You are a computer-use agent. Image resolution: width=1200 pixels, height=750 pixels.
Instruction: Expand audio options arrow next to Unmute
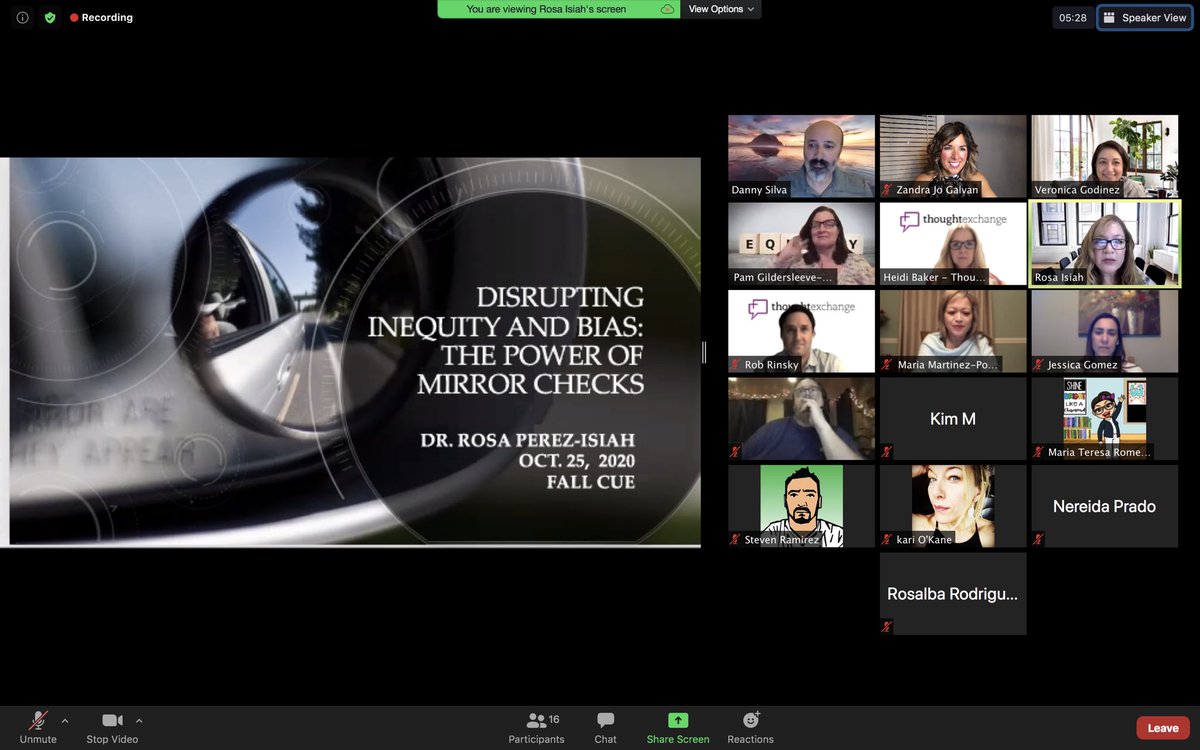[x=65, y=720]
